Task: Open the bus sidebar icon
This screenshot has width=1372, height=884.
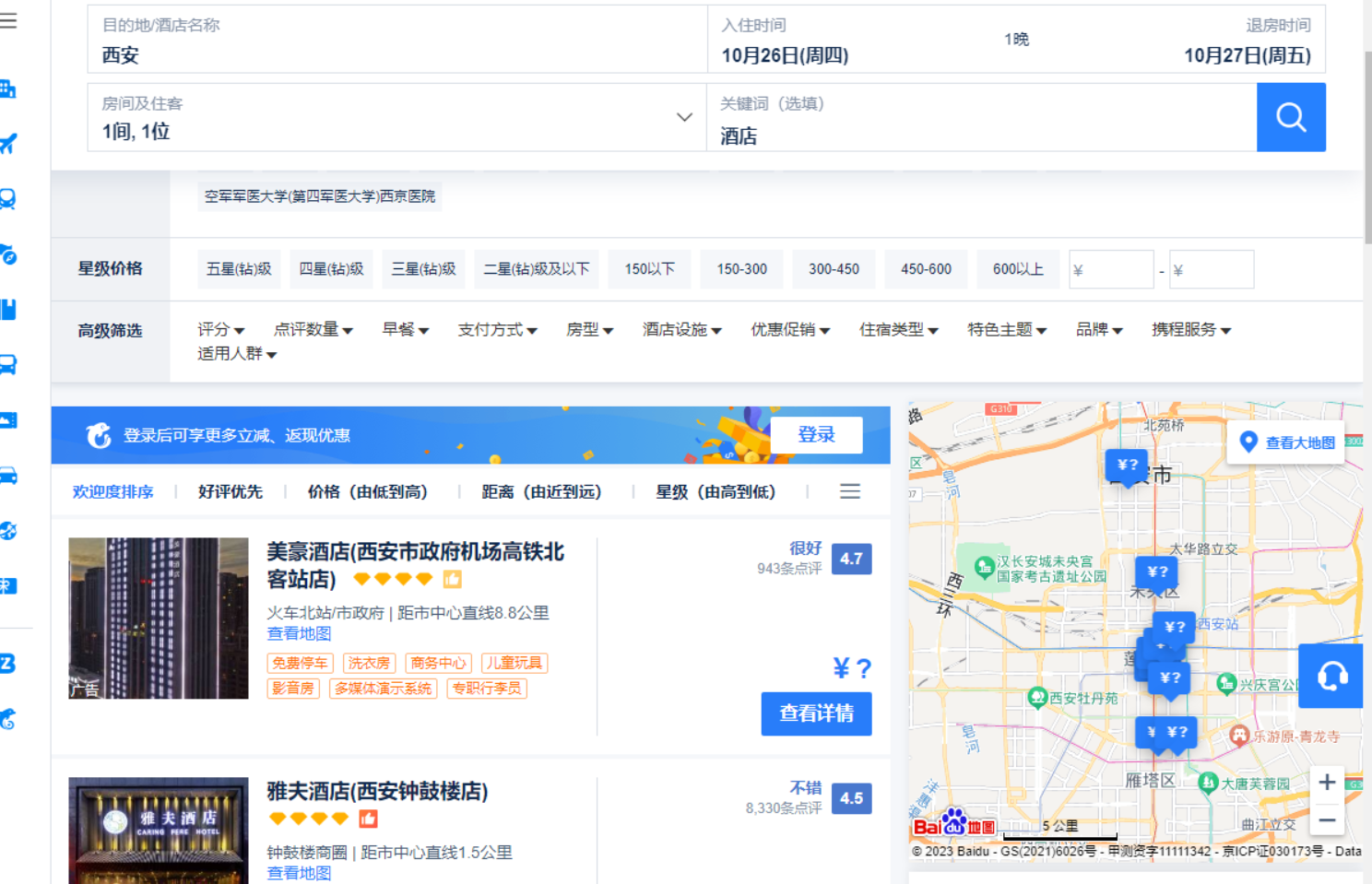Action: point(8,365)
